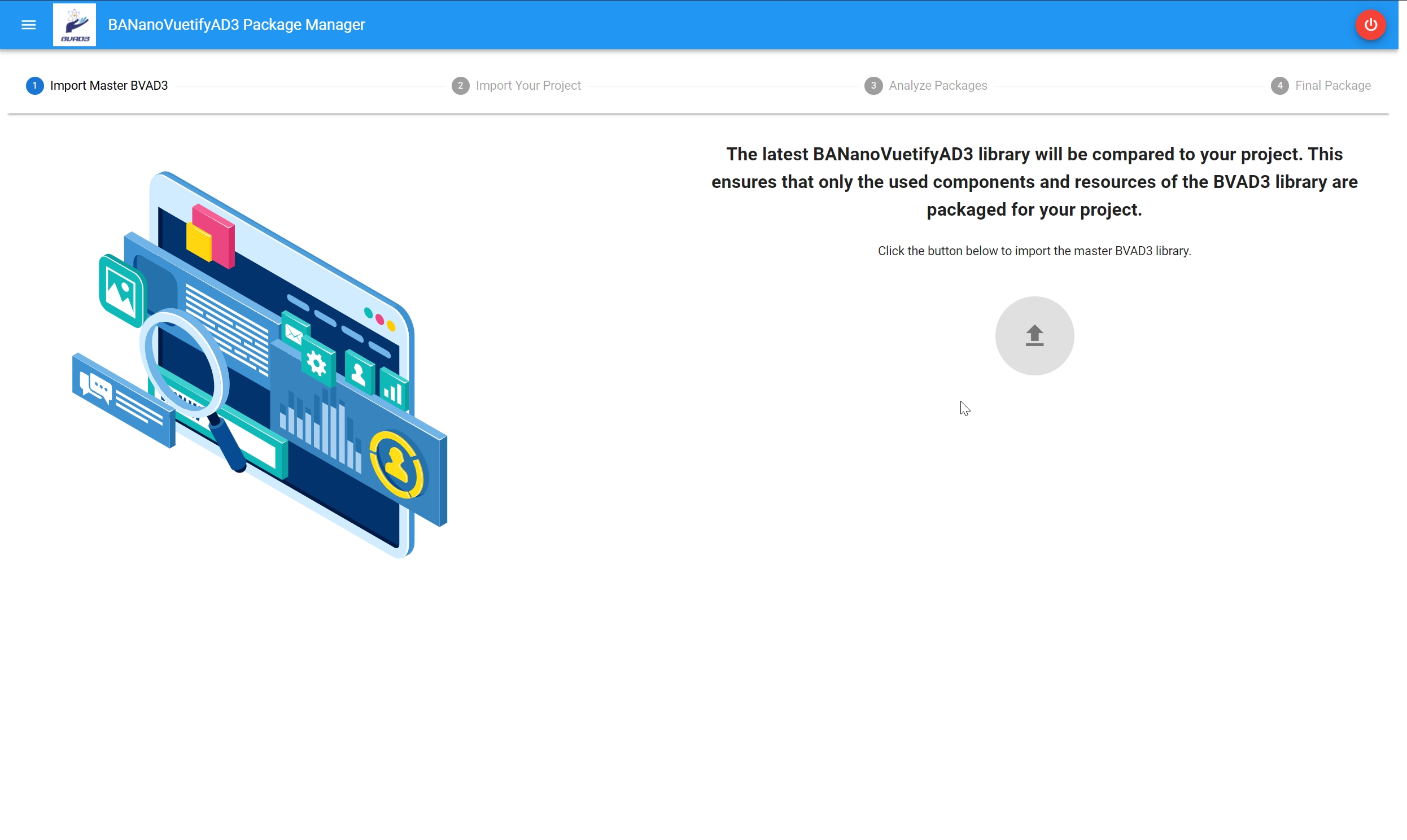Select the step 2 numbered circle

[460, 85]
